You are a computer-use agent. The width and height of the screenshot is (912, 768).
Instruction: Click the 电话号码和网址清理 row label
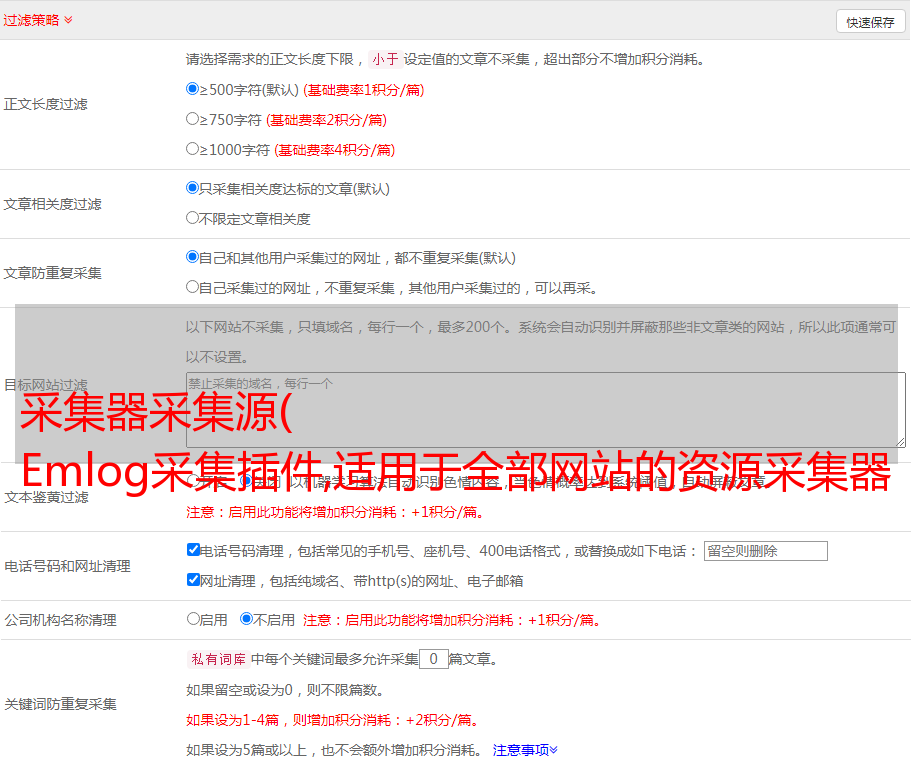[x=67, y=566]
